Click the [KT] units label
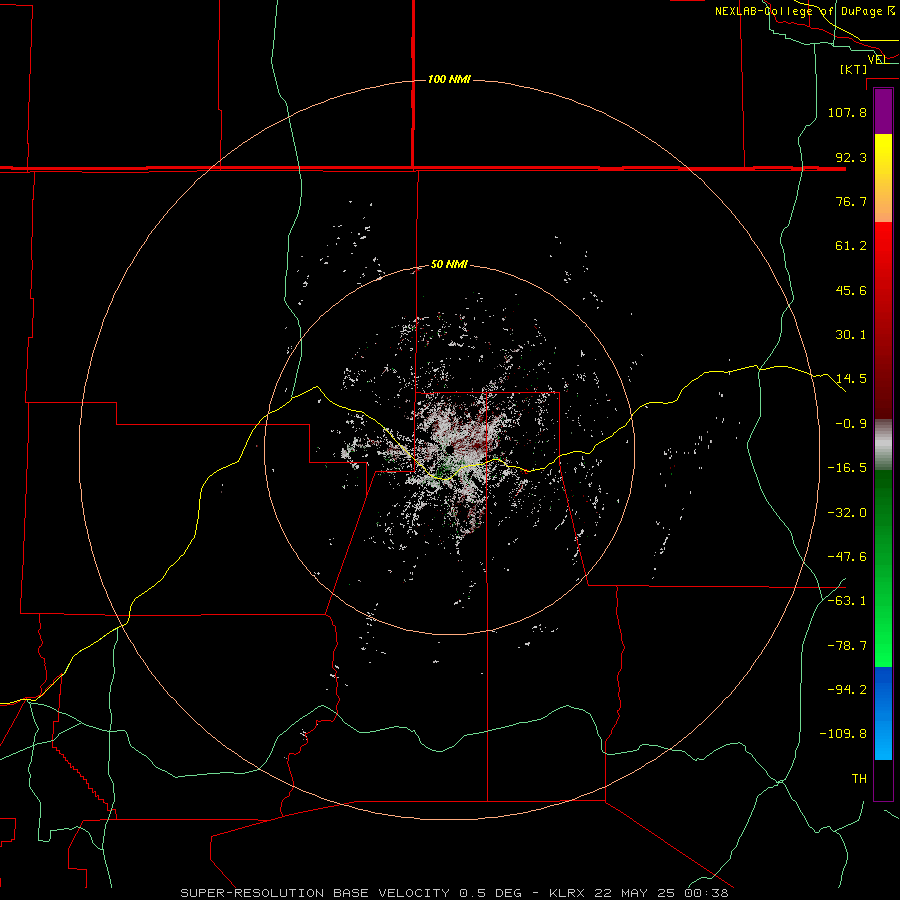 click(x=854, y=69)
